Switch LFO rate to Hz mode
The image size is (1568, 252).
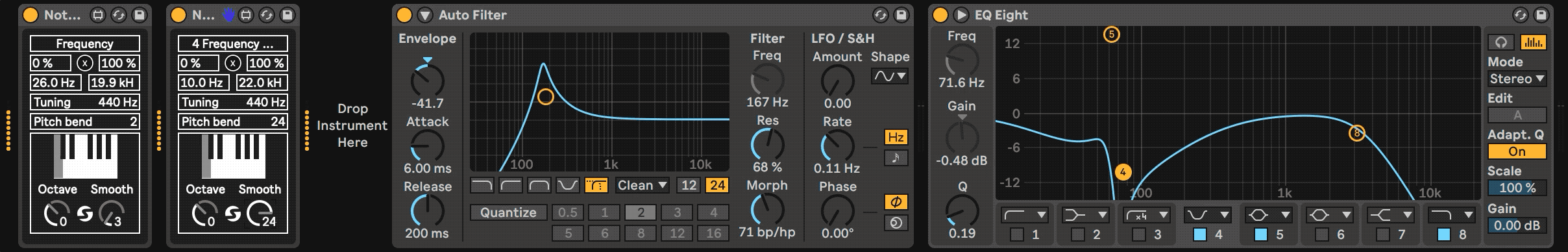tap(896, 137)
